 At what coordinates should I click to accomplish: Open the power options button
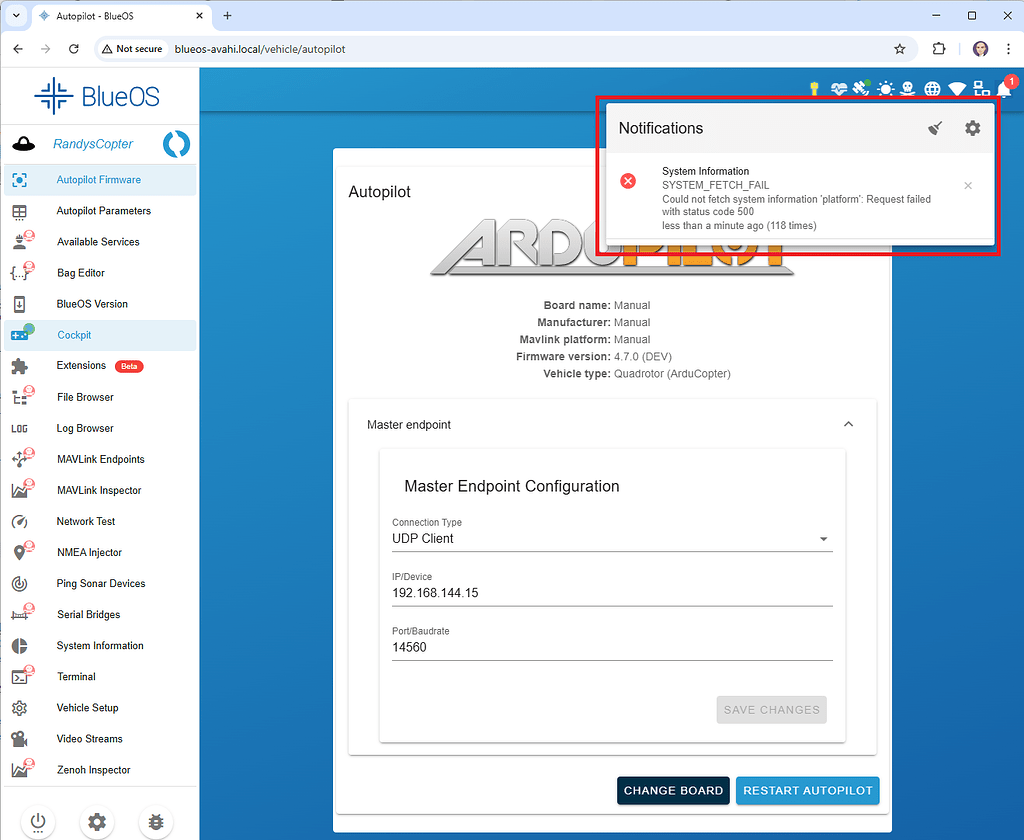coord(37,822)
